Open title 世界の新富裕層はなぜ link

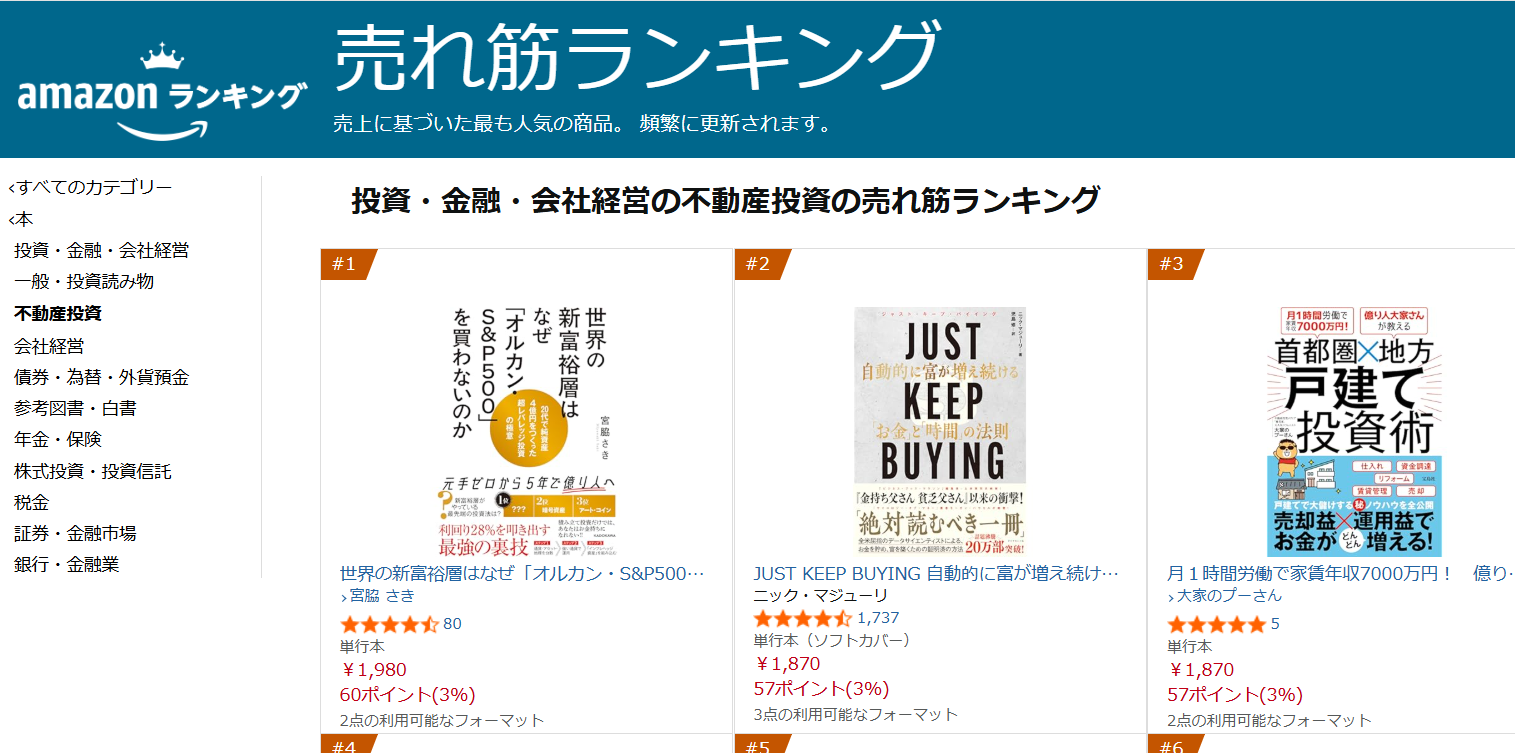(x=523, y=574)
